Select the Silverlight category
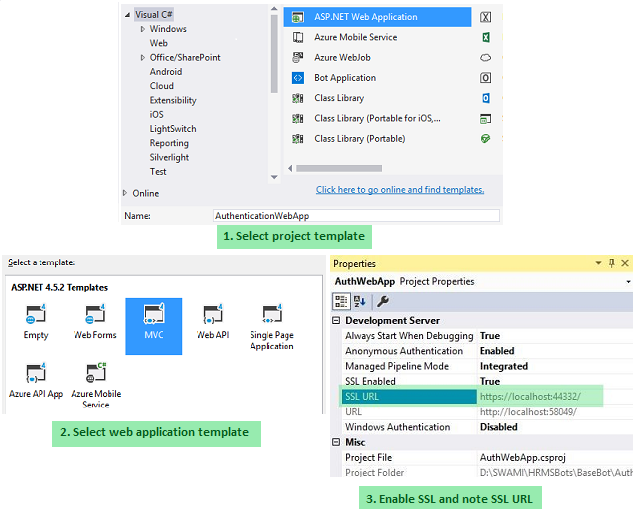The width and height of the screenshot is (638, 511). pos(169,157)
